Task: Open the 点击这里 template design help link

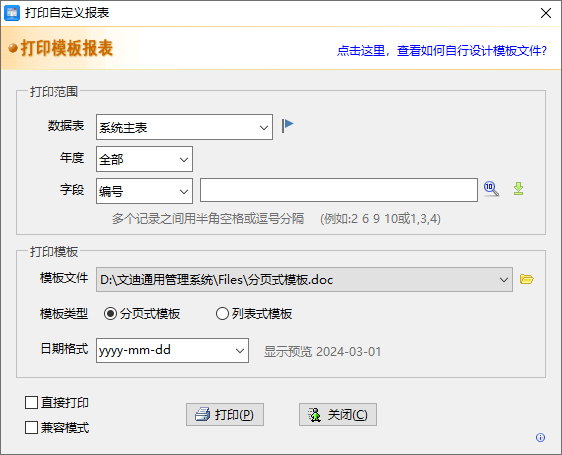Action: 442,51
